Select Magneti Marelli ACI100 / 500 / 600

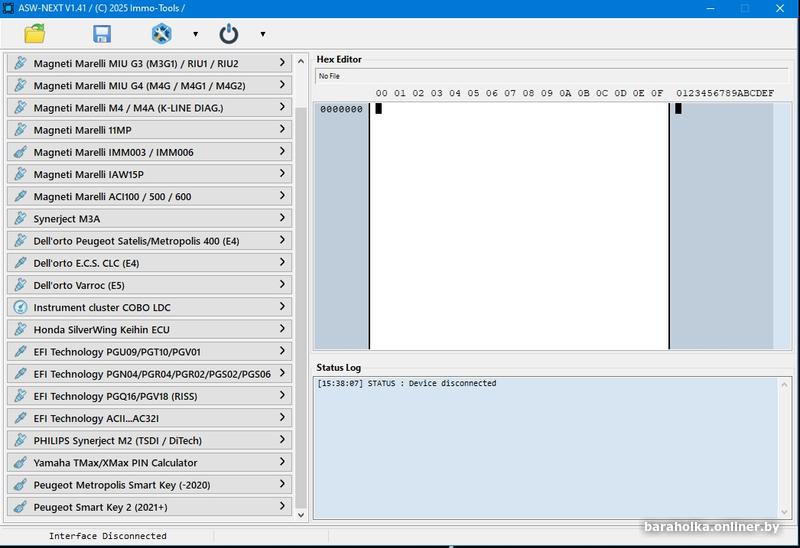click(149, 196)
